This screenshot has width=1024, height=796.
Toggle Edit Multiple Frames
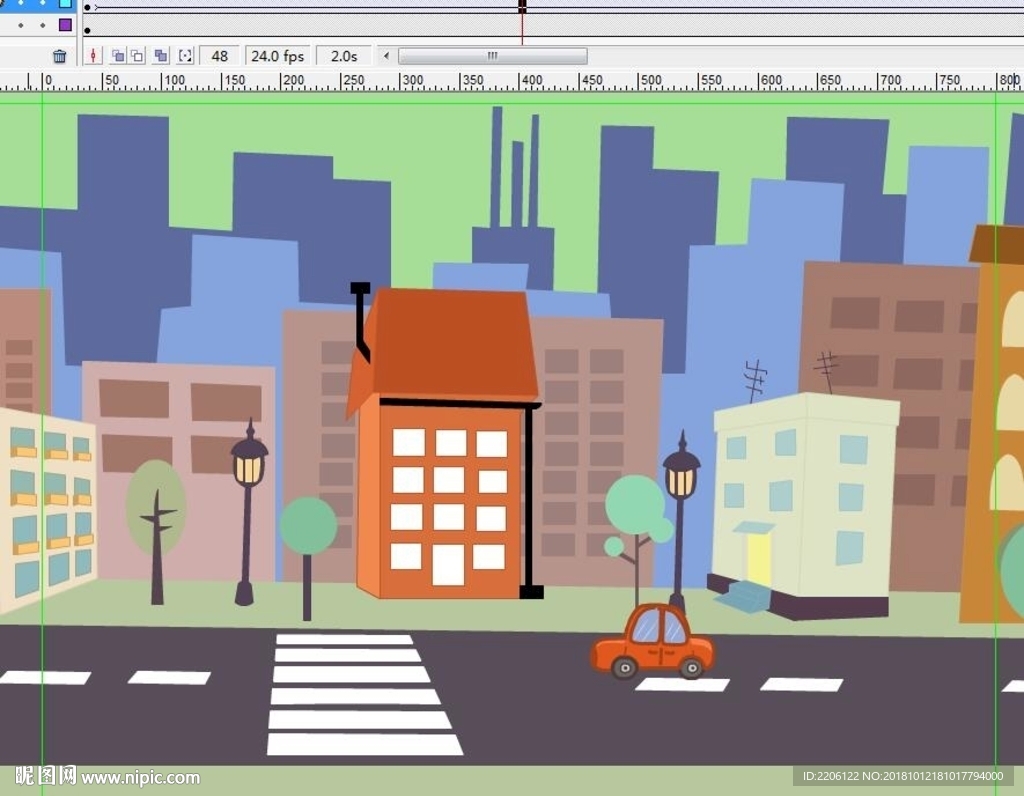pyautogui.click(x=161, y=56)
